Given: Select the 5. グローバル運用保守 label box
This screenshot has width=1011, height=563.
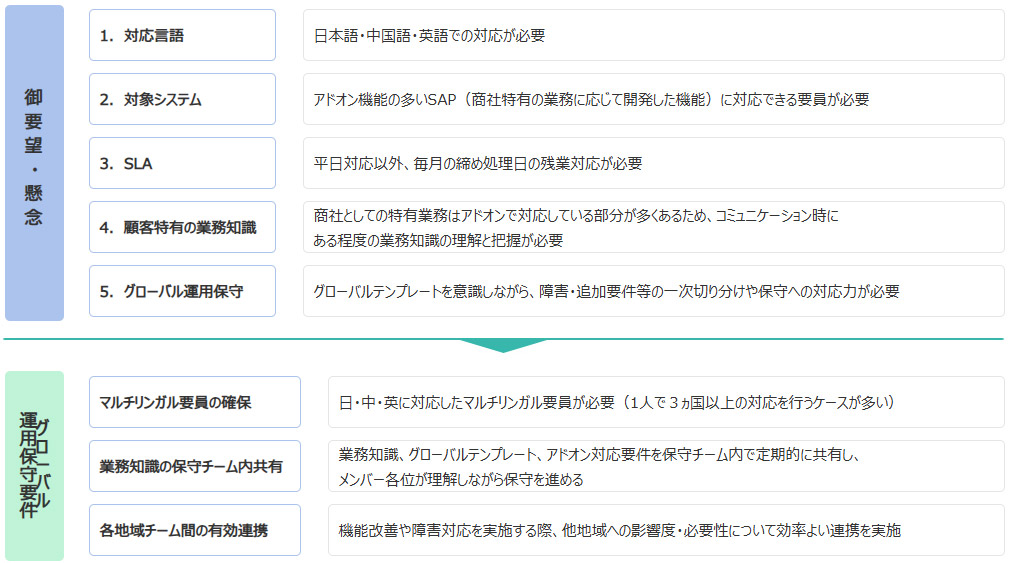Looking at the screenshot, I should 182,291.
